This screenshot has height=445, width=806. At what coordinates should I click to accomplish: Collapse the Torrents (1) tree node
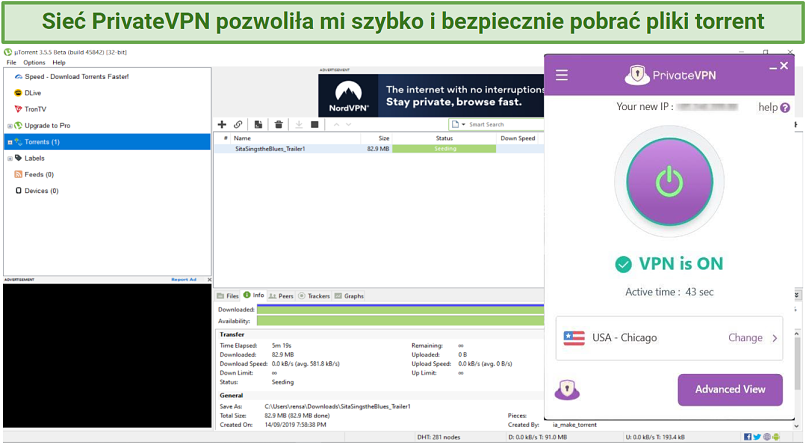10,142
